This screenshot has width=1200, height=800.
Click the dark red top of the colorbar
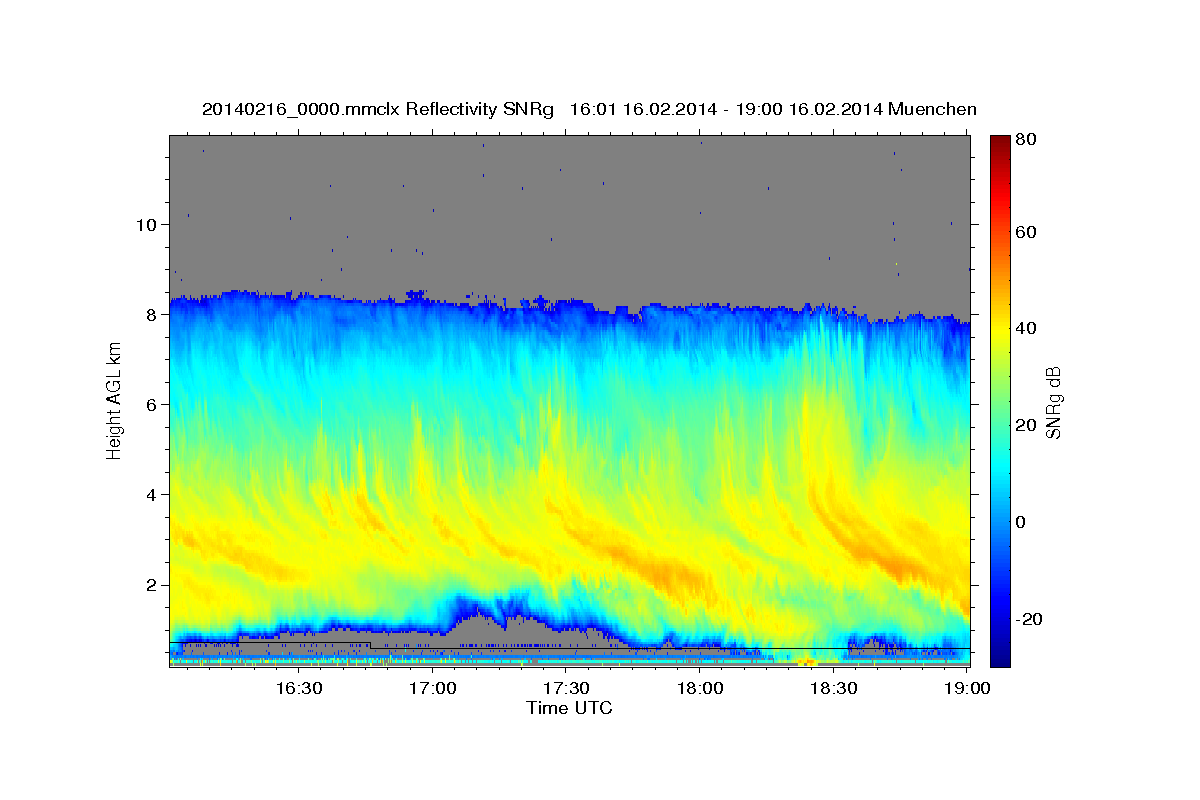pos(1000,142)
